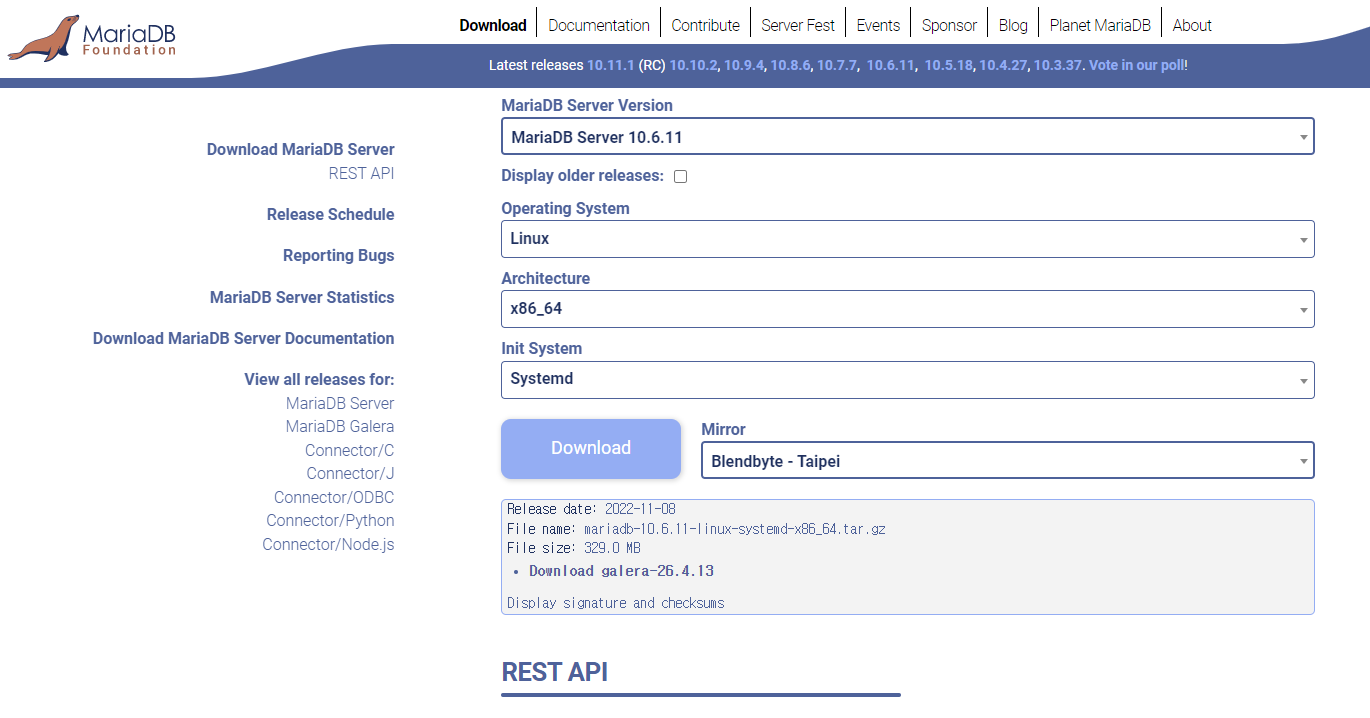Open the 10.6.11 release link in banner
This screenshot has width=1370, height=718.
click(x=891, y=65)
